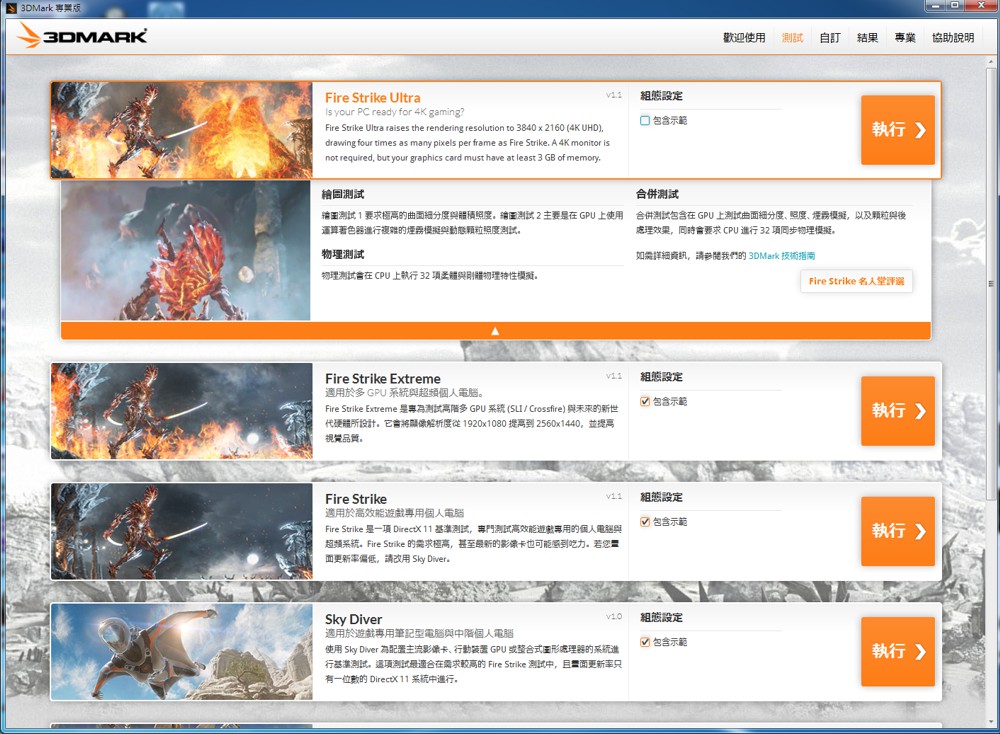Image resolution: width=1000 pixels, height=734 pixels.
Task: Uncheck 包含示範 for Sky Diver
Action: click(645, 642)
